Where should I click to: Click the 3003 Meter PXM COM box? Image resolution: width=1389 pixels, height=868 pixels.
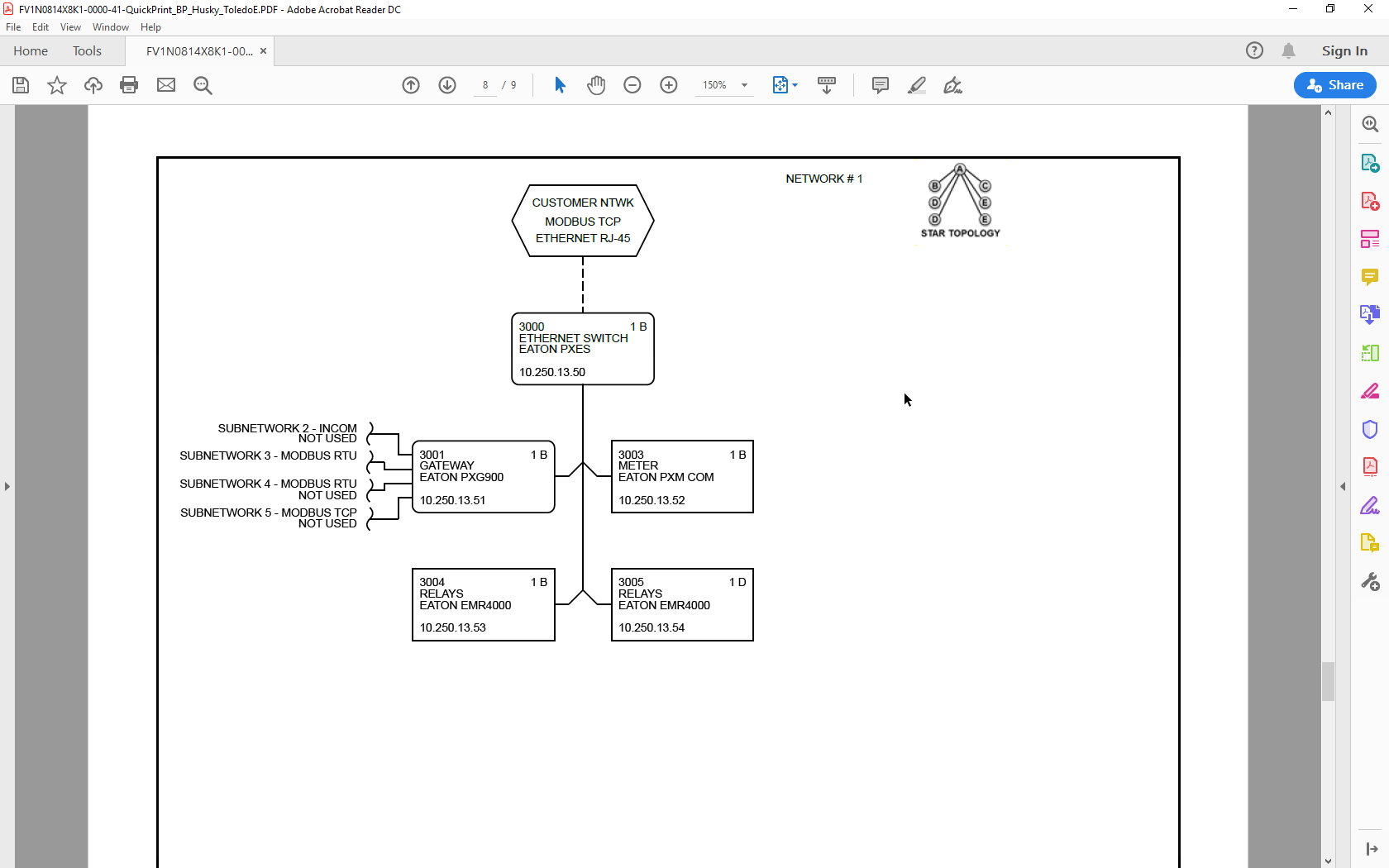(682, 477)
